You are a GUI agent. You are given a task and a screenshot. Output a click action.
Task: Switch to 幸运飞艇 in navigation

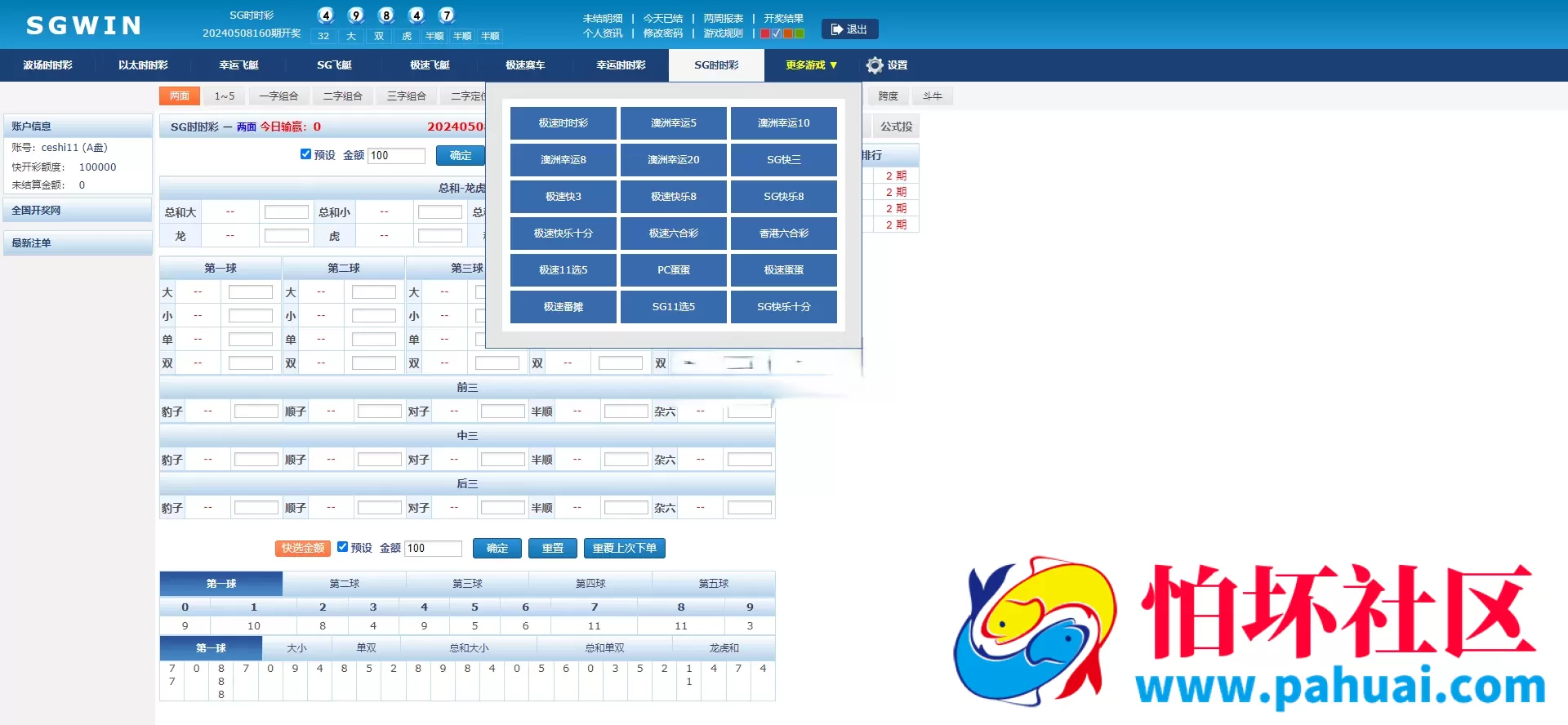pyautogui.click(x=238, y=65)
